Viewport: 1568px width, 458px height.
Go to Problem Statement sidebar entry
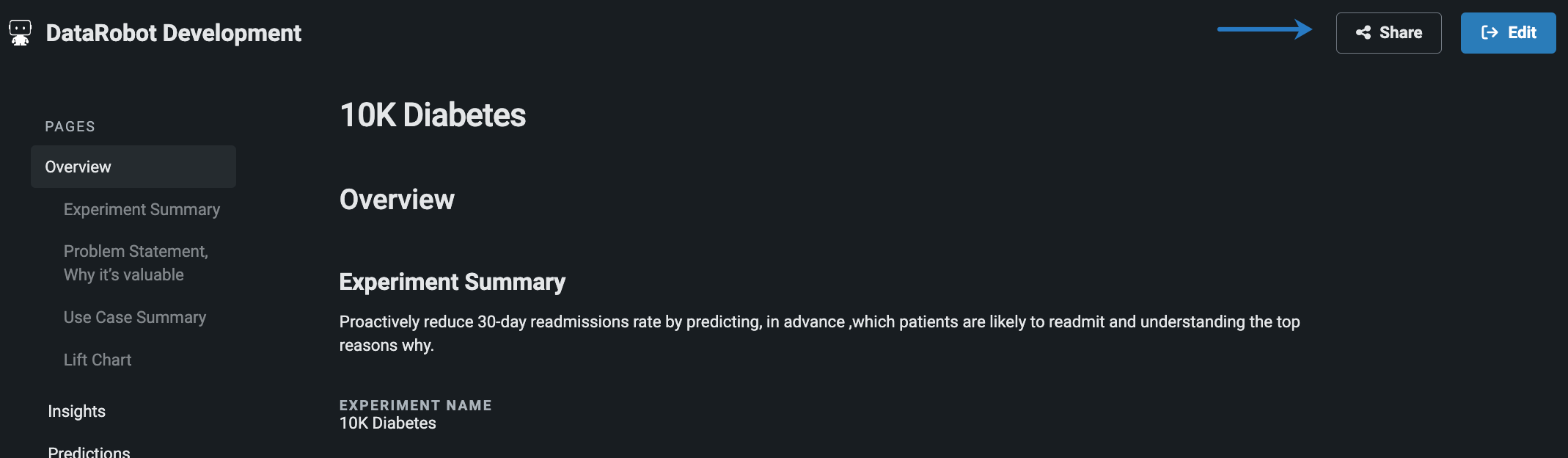[x=136, y=263]
